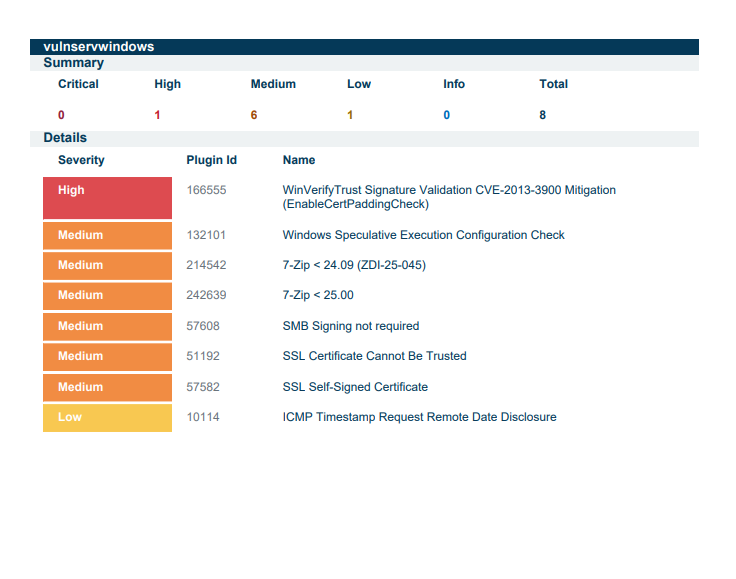This screenshot has width=736, height=579.
Task: Open the 7-Zip < 24.09 (ZDI-25-045) entry
Action: pyautogui.click(x=354, y=265)
